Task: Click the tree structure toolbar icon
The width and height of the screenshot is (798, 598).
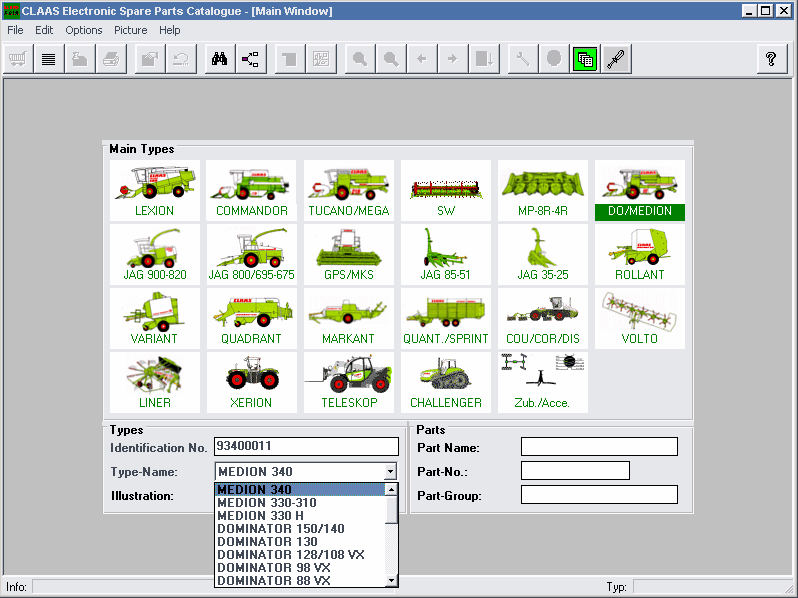Action: point(250,59)
